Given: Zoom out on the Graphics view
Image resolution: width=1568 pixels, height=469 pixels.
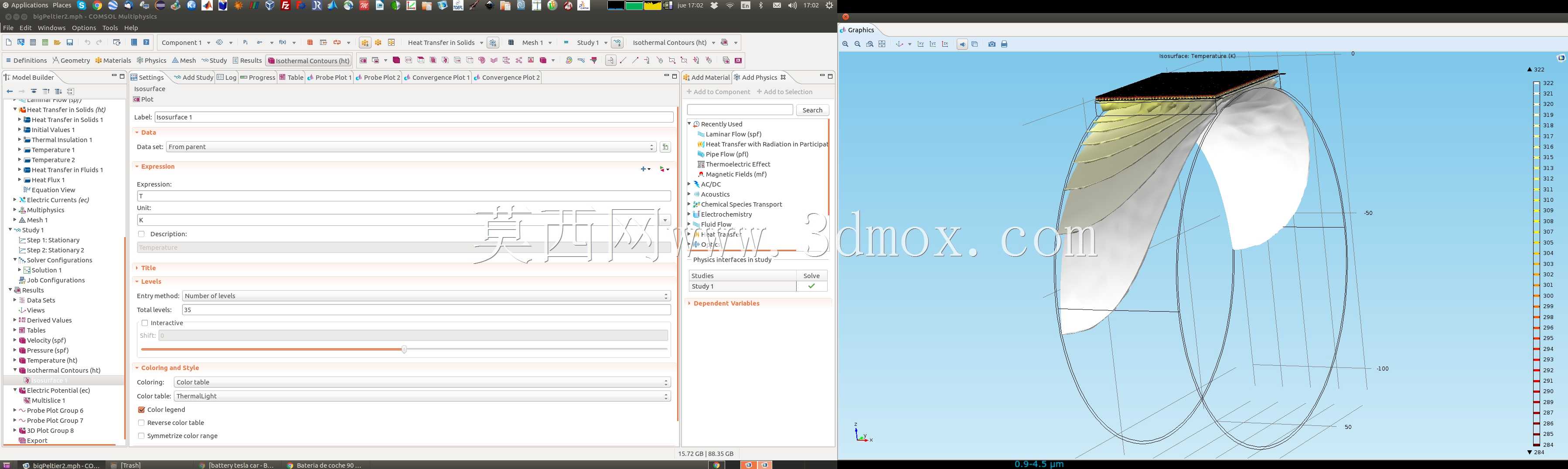Looking at the screenshot, I should 858,44.
